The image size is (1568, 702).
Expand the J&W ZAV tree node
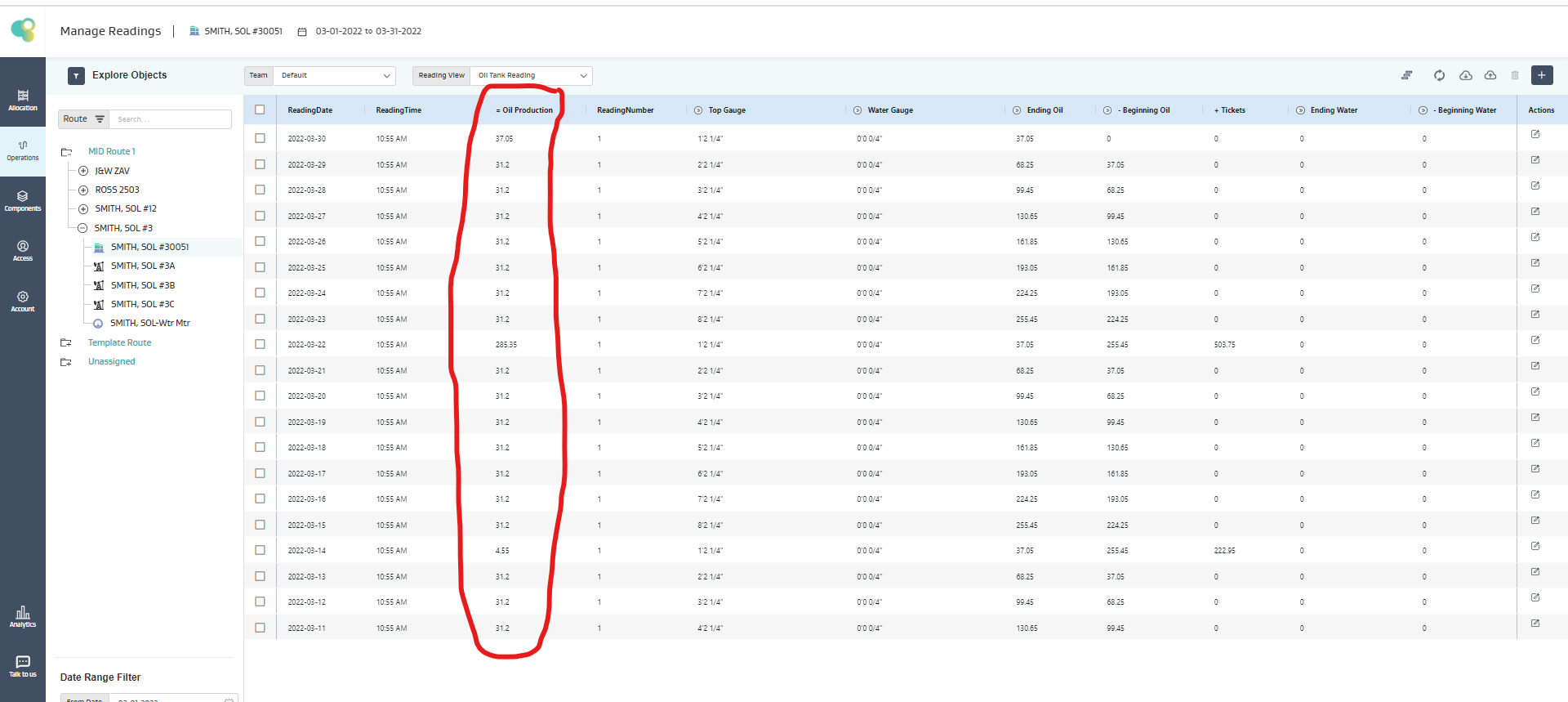click(83, 171)
